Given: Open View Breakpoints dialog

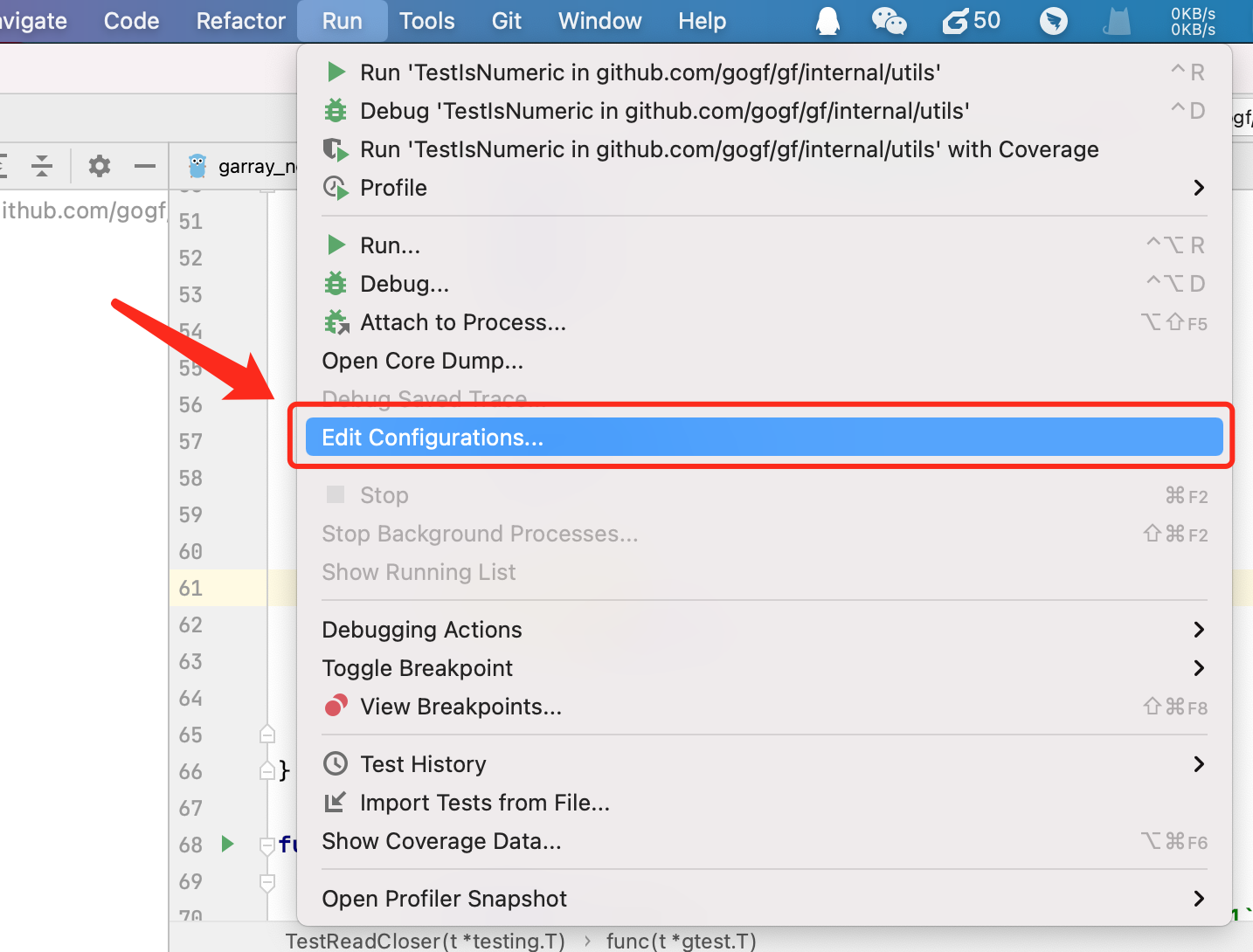Looking at the screenshot, I should pyautogui.click(x=460, y=707).
